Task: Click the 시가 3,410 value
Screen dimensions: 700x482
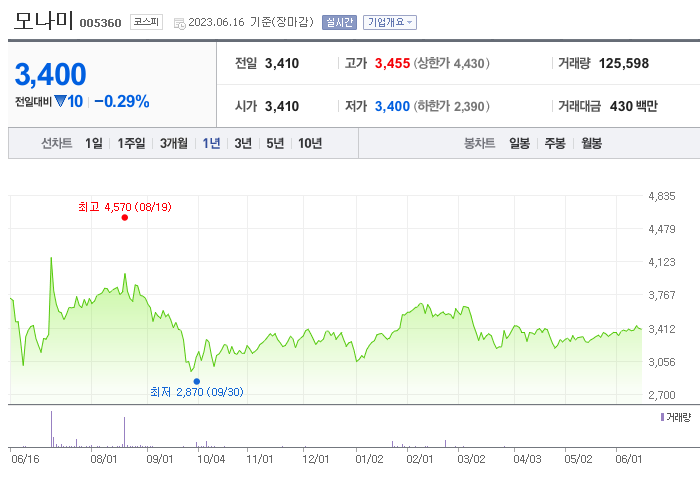Action: (x=282, y=106)
